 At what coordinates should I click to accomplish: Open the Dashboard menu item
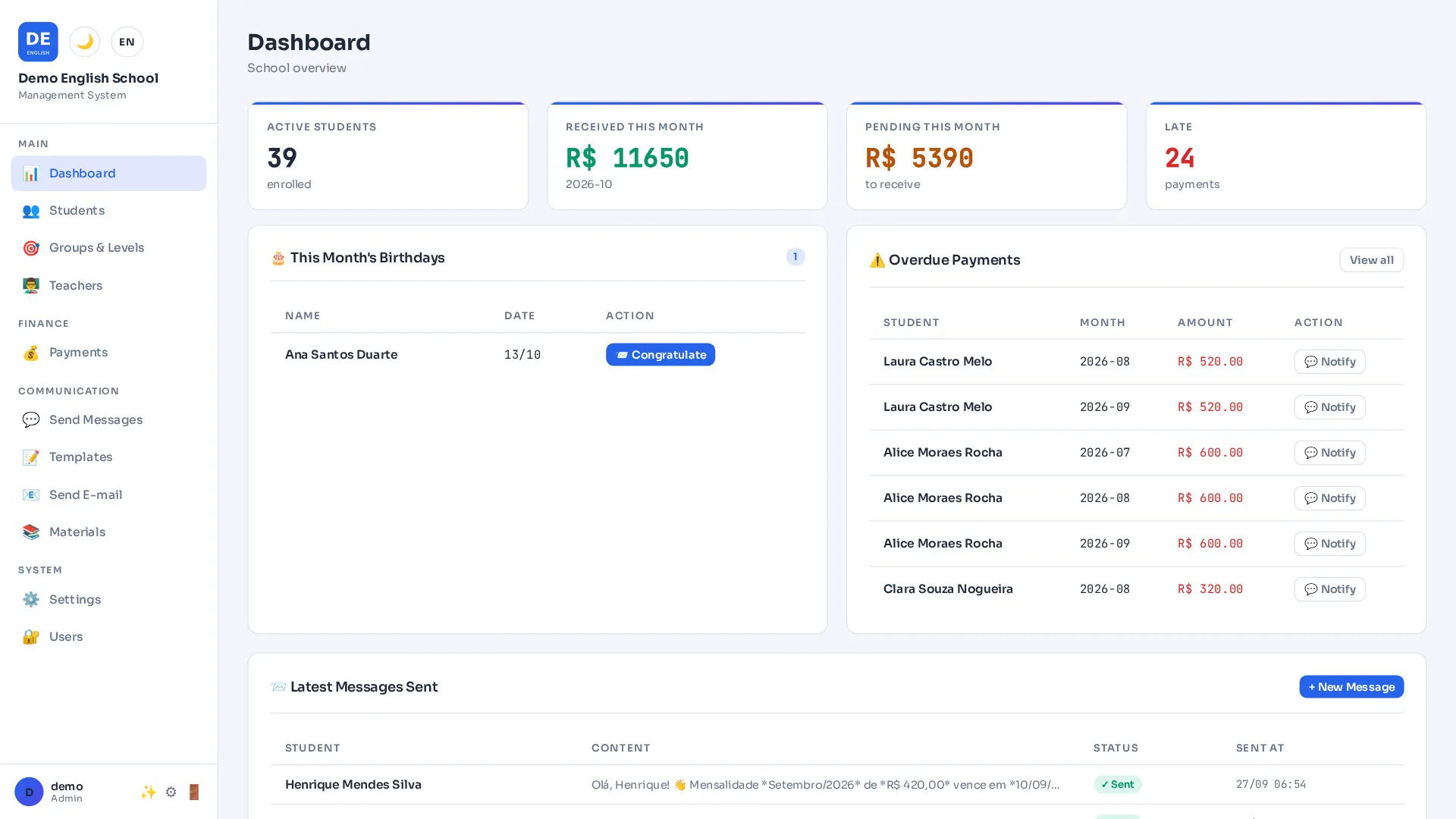pyautogui.click(x=108, y=173)
